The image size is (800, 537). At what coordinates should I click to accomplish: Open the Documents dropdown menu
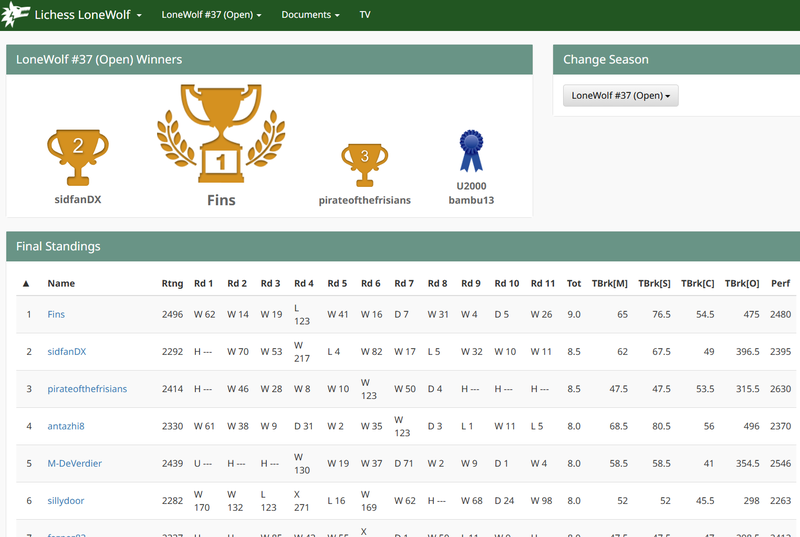(310, 16)
